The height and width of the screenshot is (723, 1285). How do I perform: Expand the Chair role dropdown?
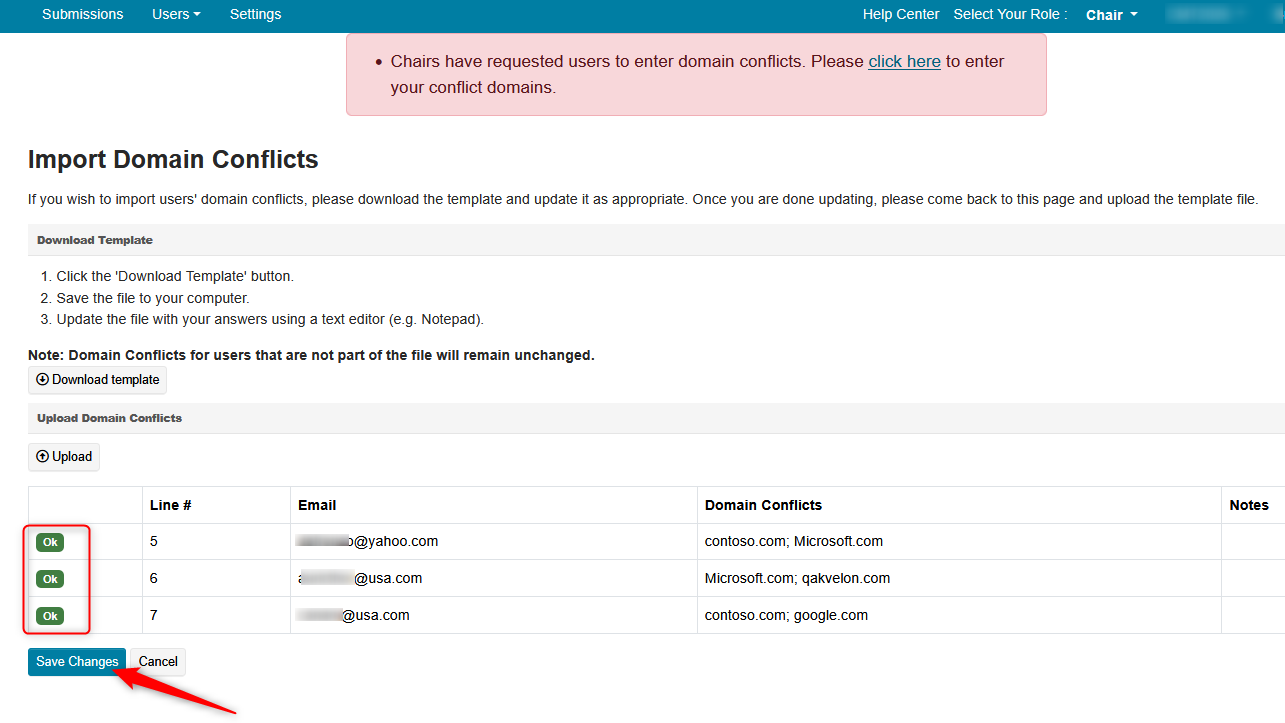pyautogui.click(x=1111, y=15)
